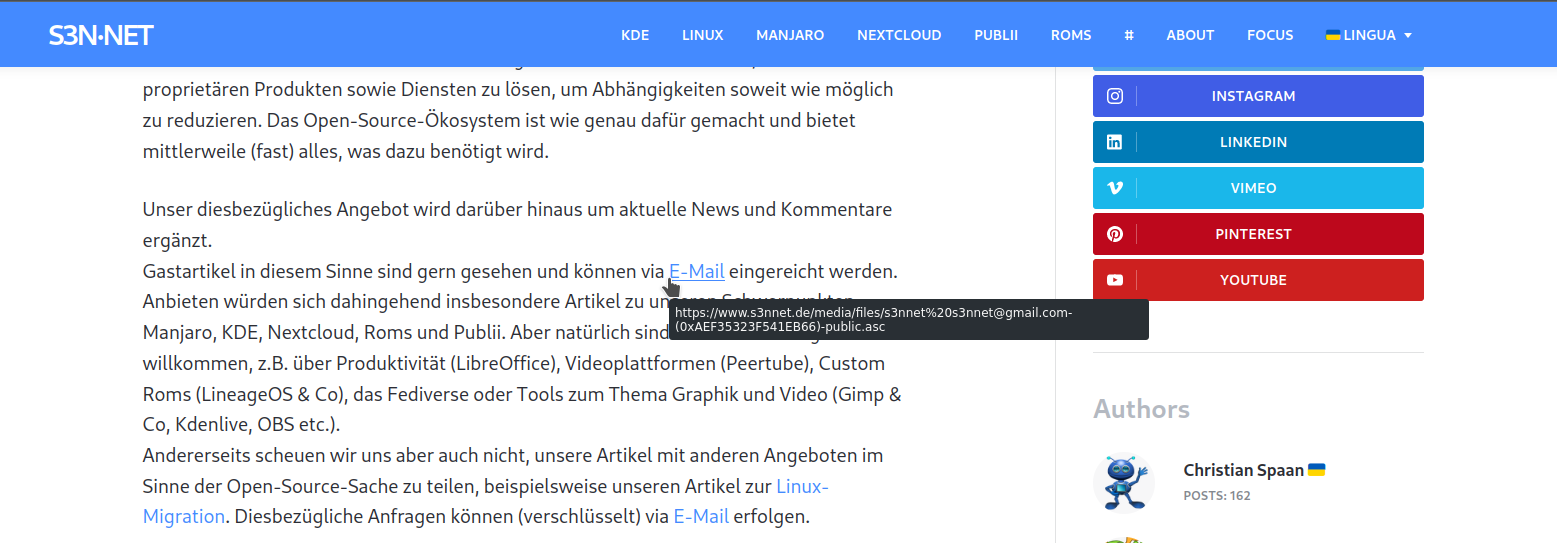Click the # hashtag navigation item
This screenshot has height=543, width=1557.
pyautogui.click(x=1129, y=35)
